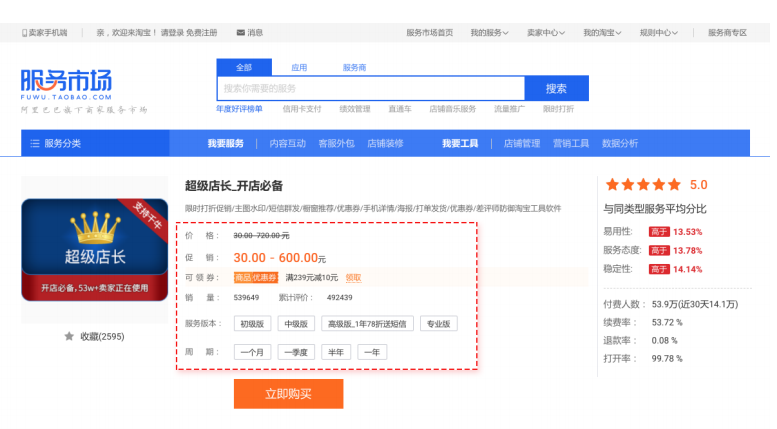Click the 服务态度 13.78% value

tap(687, 251)
